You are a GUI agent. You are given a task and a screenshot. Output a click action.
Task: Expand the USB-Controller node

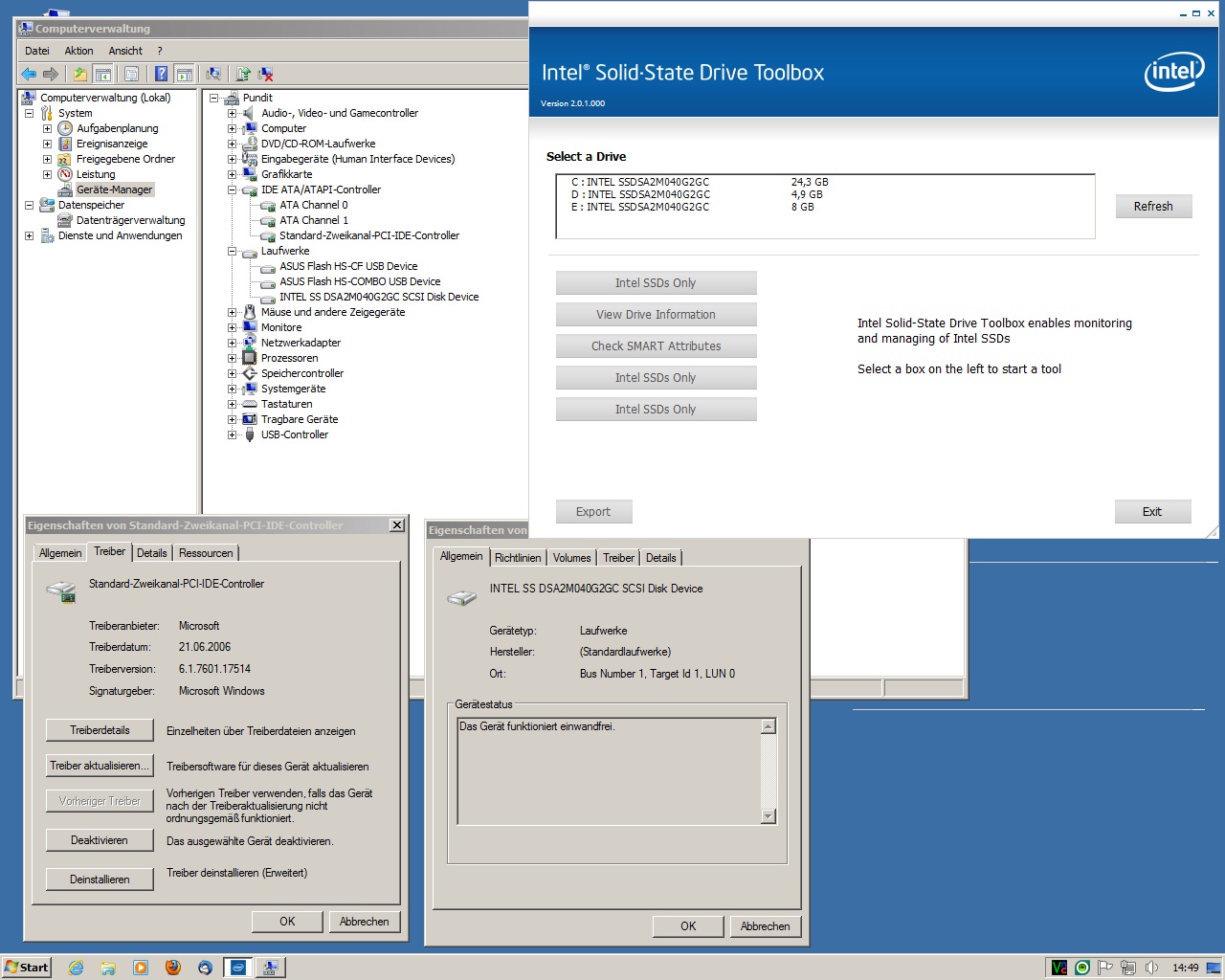232,434
